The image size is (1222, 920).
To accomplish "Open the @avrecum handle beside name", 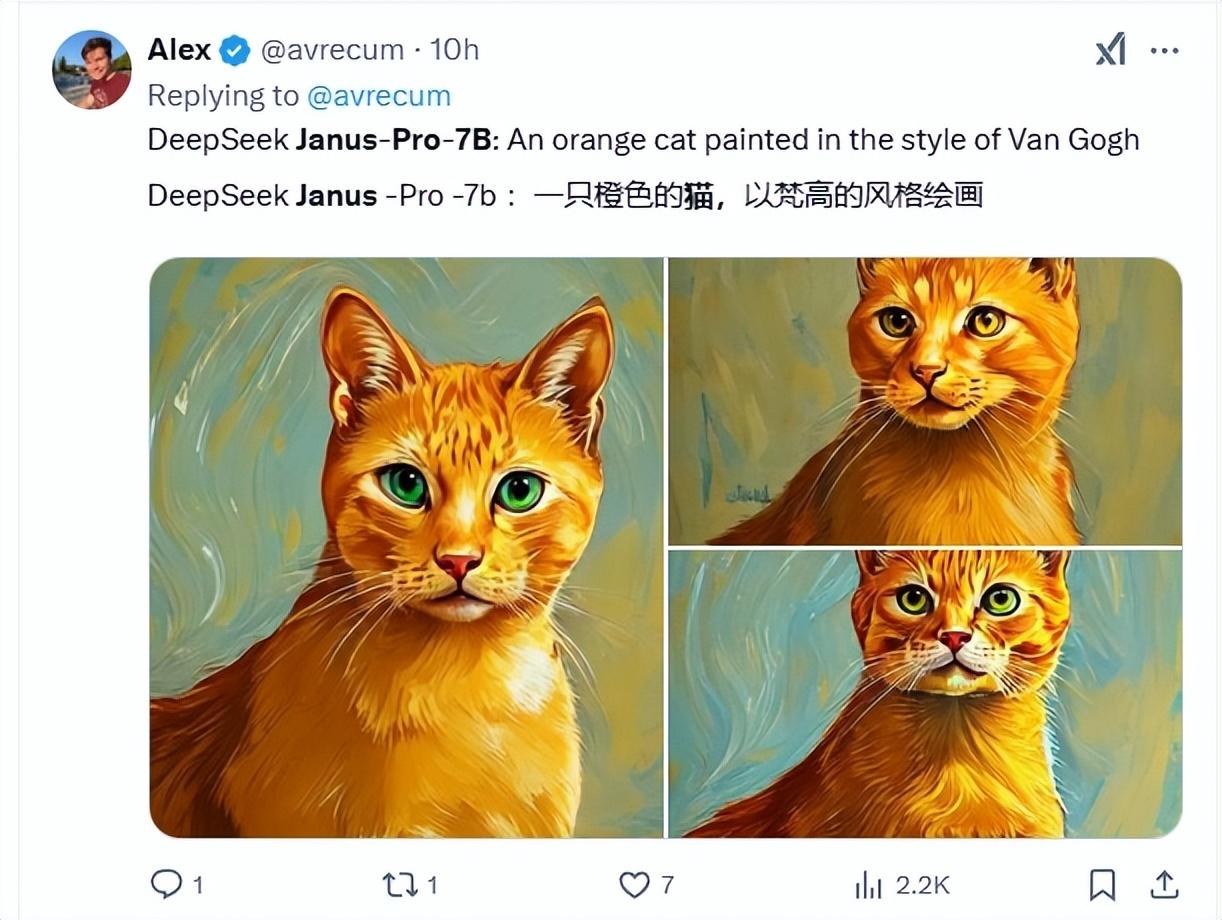I will point(333,50).
